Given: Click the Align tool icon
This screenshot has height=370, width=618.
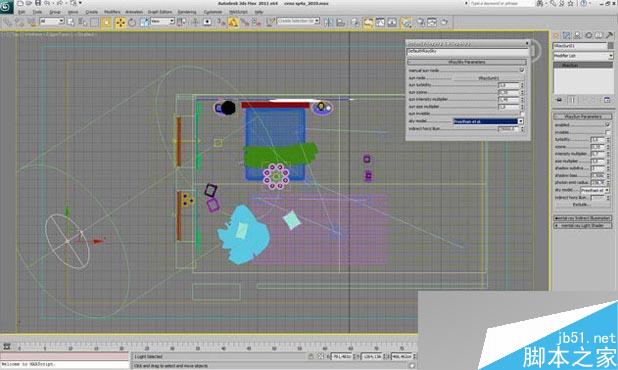Looking at the screenshot, I should 341,22.
